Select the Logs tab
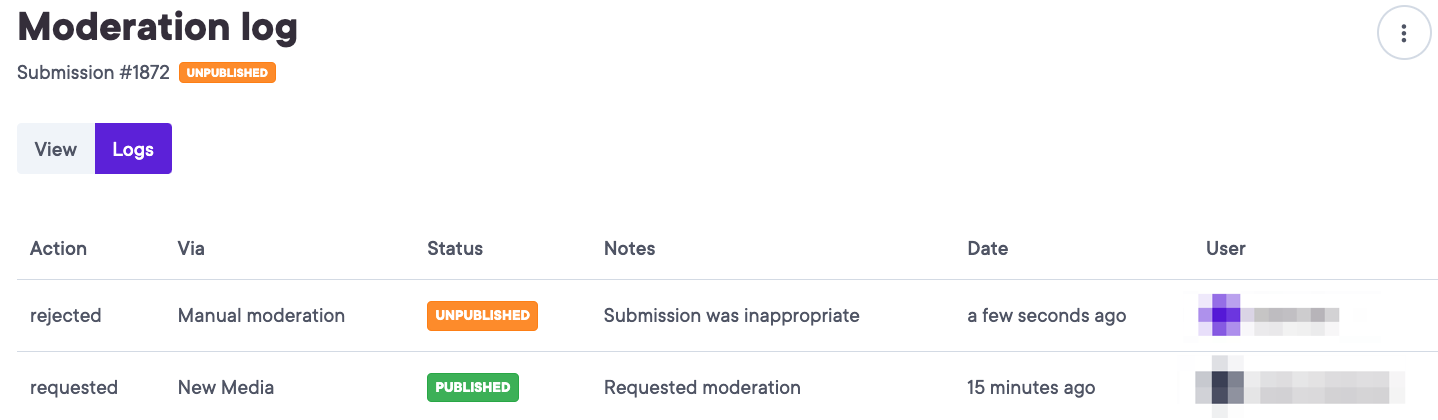This screenshot has width=1438, height=420. coord(133,149)
